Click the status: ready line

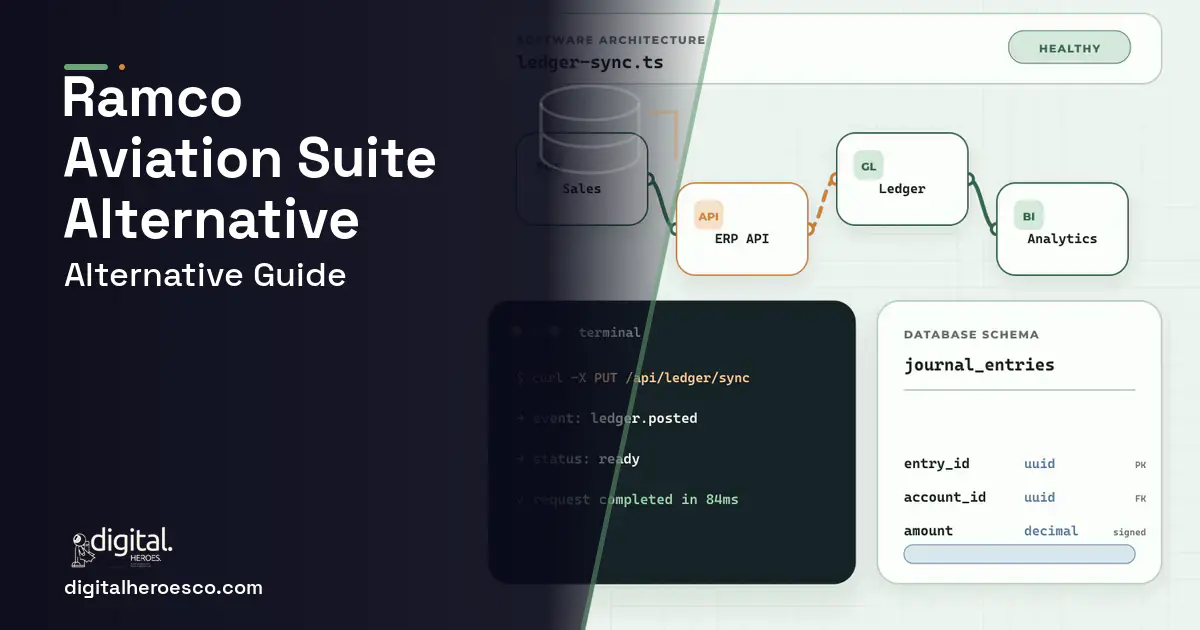pyautogui.click(x=577, y=459)
